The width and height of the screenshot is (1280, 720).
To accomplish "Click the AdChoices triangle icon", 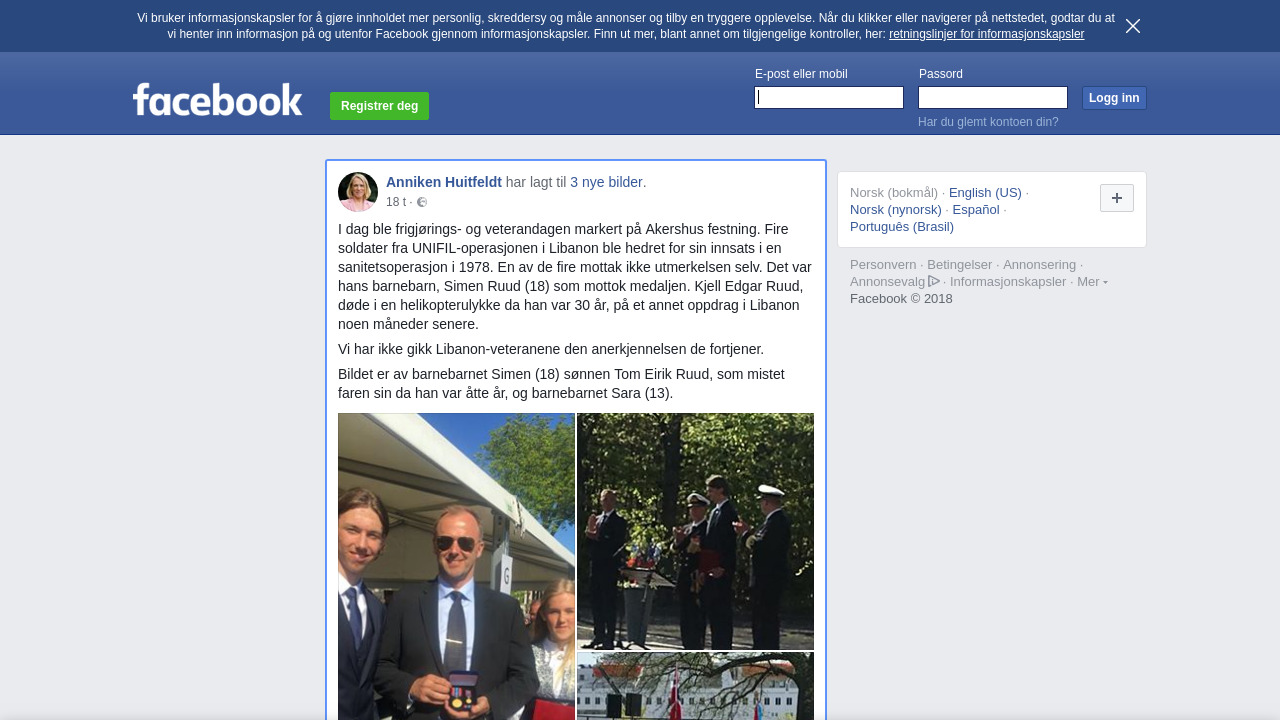I will [x=934, y=281].
